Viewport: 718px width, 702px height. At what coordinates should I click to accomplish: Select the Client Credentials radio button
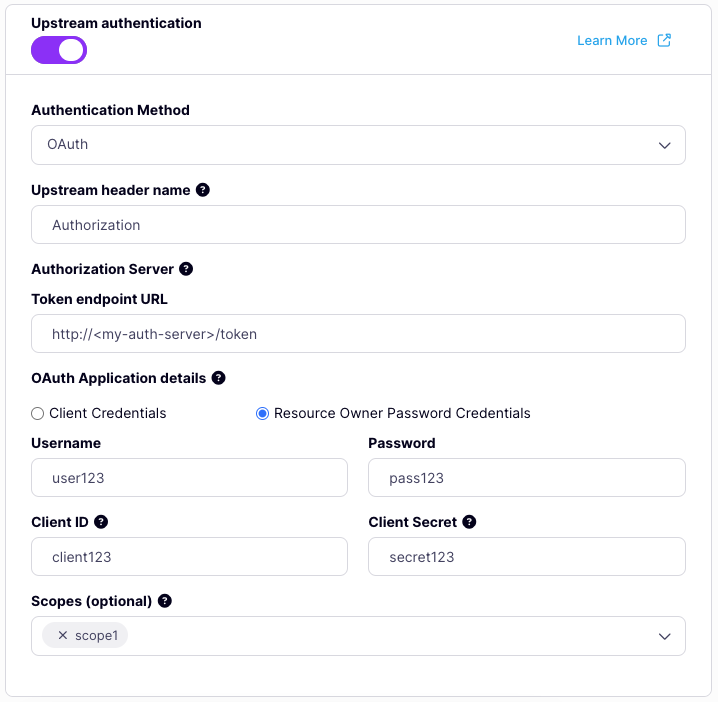click(x=38, y=413)
